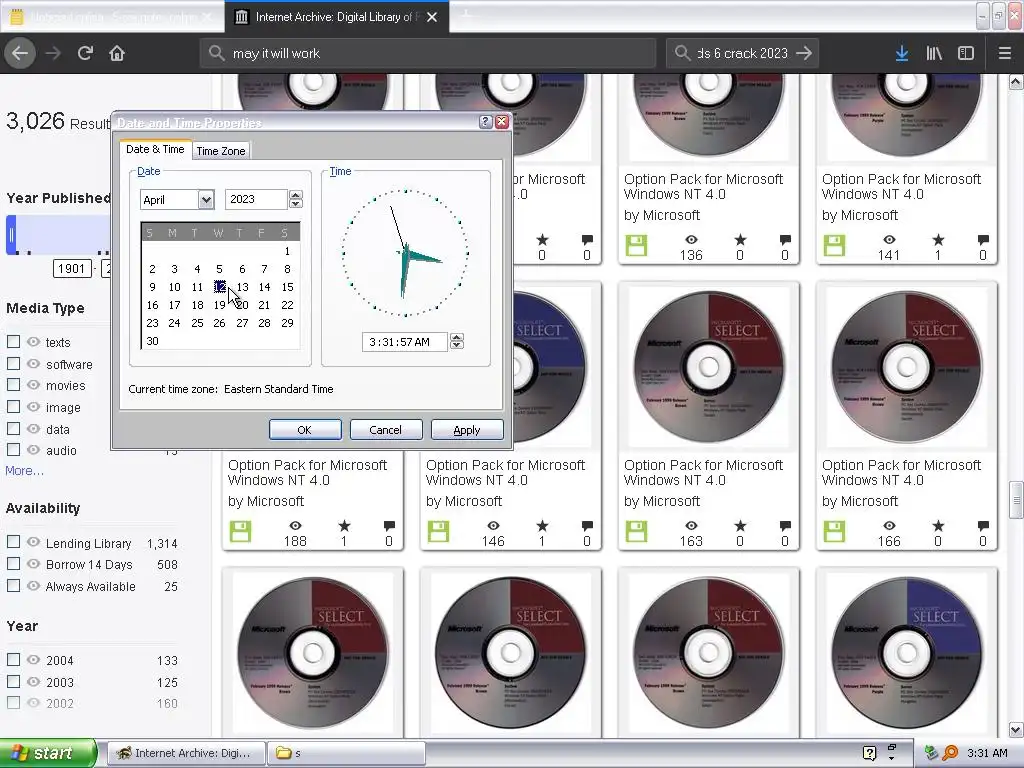Check the software media type checkbox
The height and width of the screenshot is (768, 1024).
click(13, 364)
